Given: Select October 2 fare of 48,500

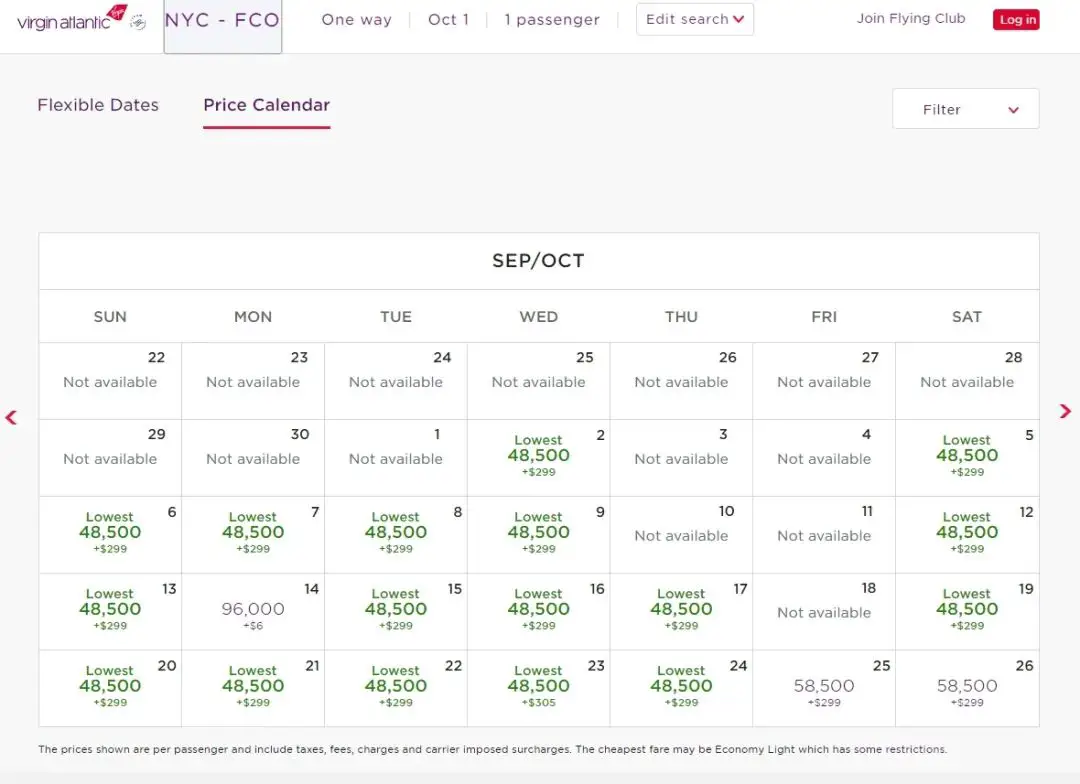Looking at the screenshot, I should click(539, 456).
